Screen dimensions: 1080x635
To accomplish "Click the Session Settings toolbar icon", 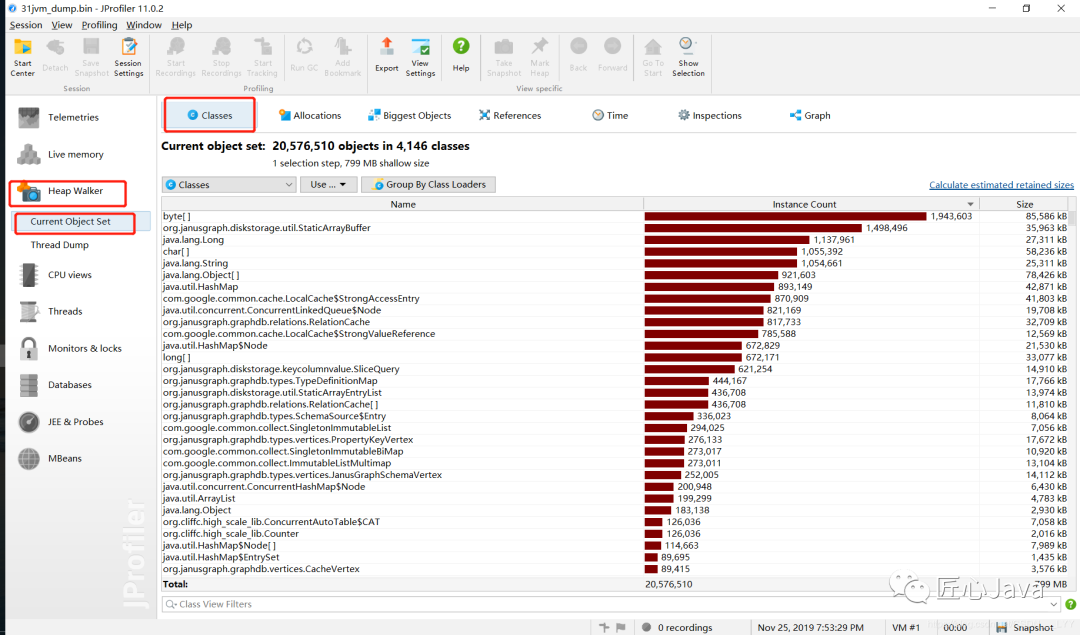I will 128,57.
